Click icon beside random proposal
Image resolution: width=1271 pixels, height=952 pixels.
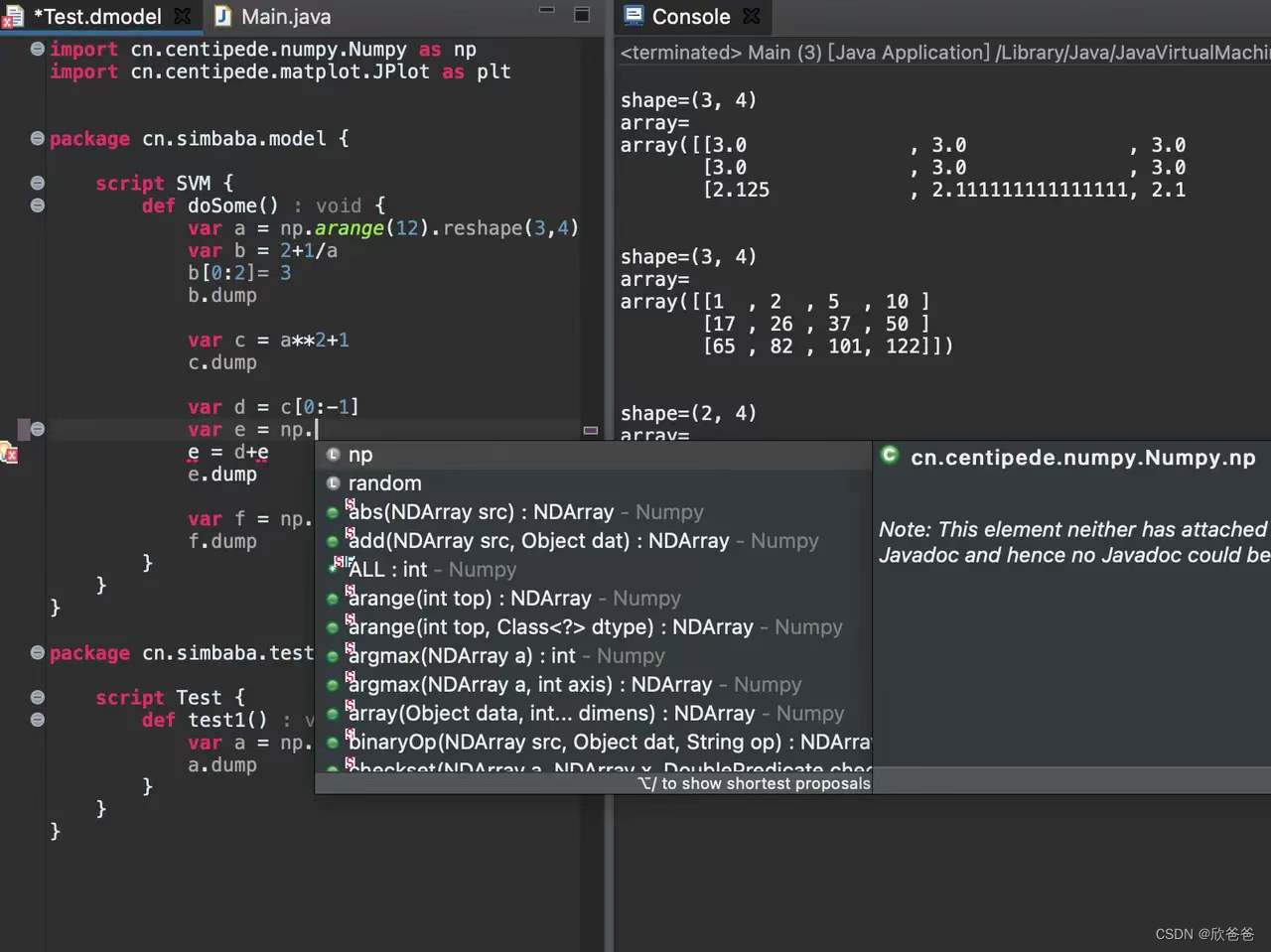tap(334, 483)
